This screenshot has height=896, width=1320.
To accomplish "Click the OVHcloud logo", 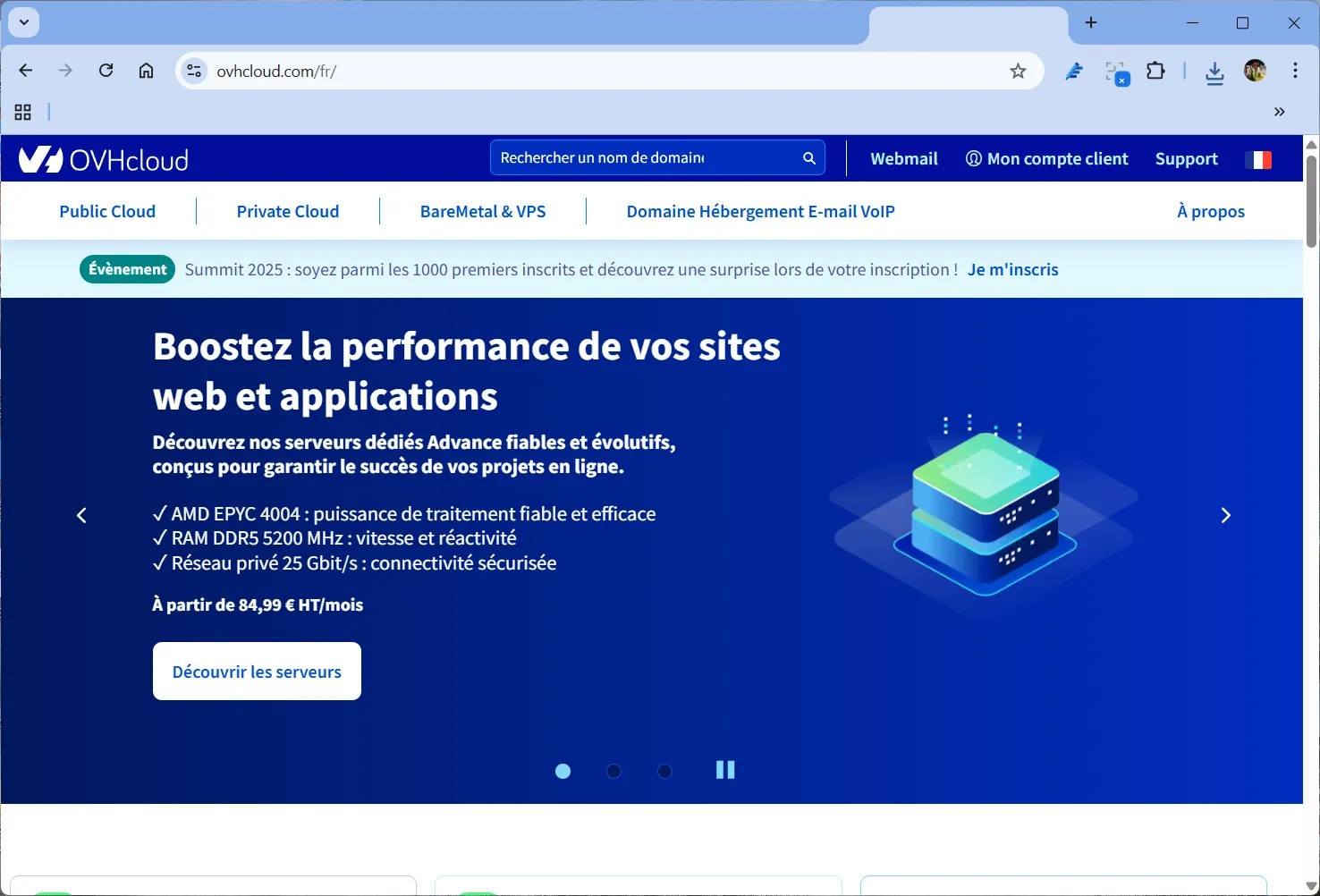I will [104, 159].
